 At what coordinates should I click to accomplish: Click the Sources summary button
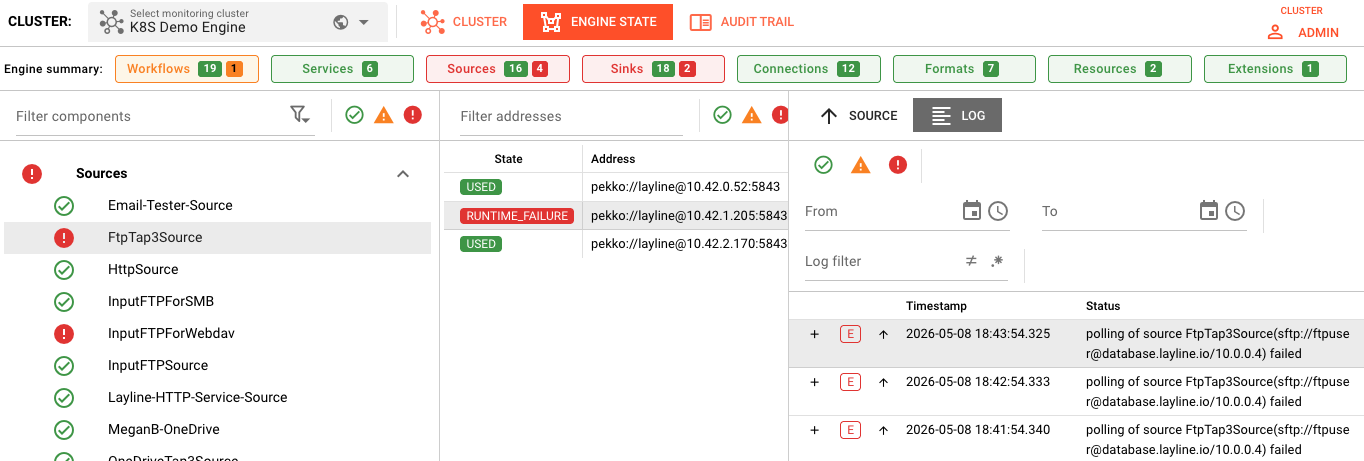click(498, 69)
